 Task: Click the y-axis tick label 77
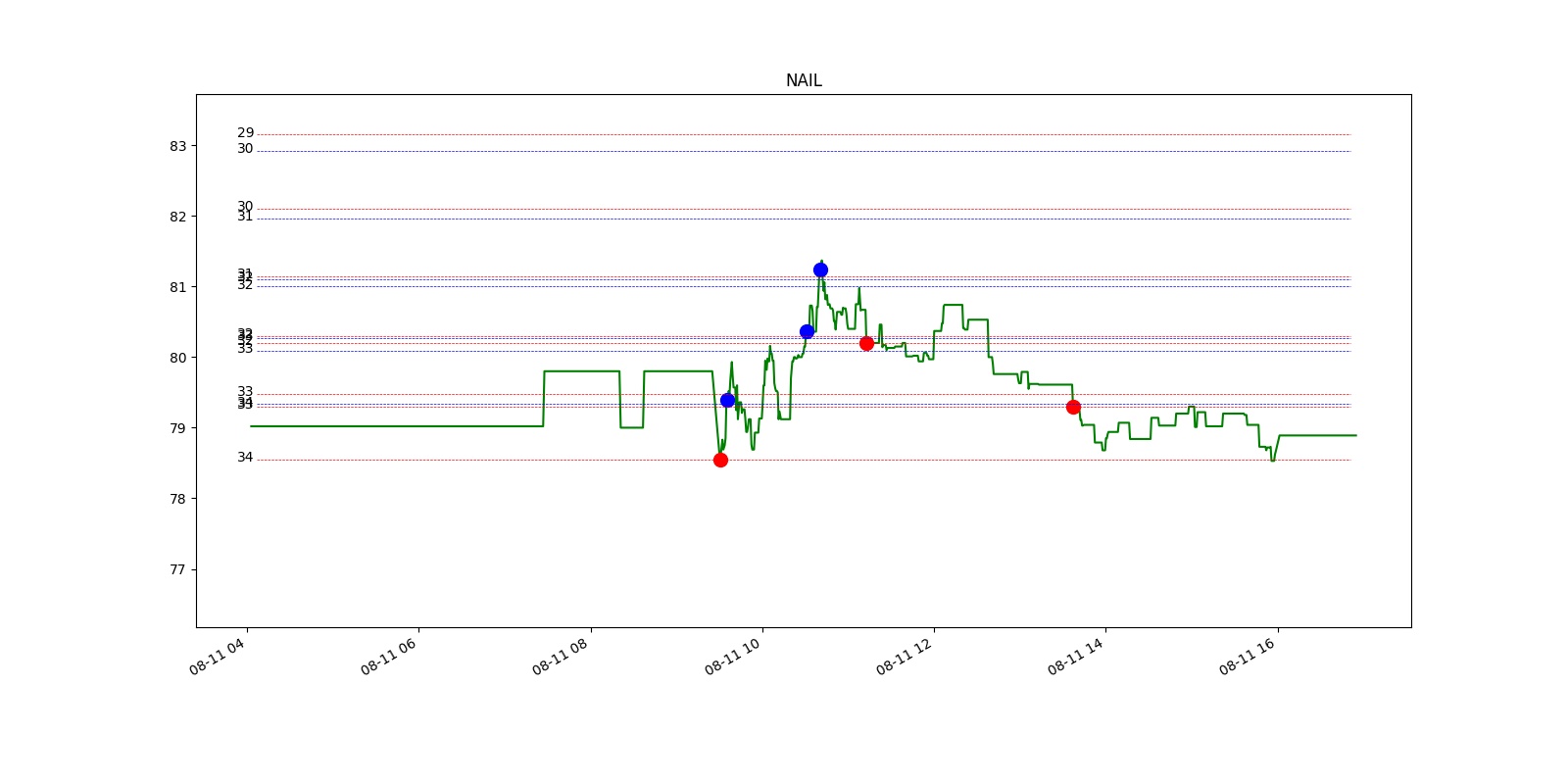(x=177, y=569)
